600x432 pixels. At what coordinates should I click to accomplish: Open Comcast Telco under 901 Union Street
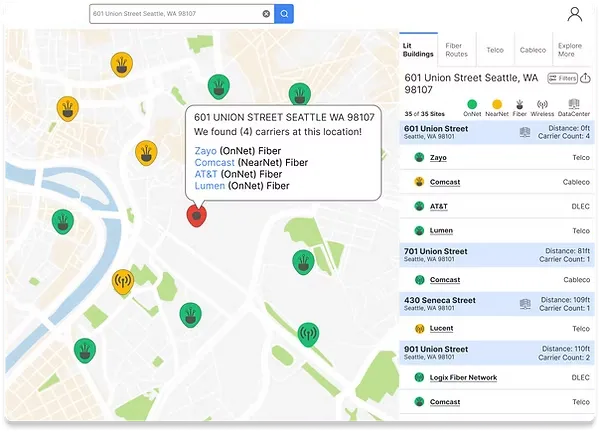(x=445, y=402)
